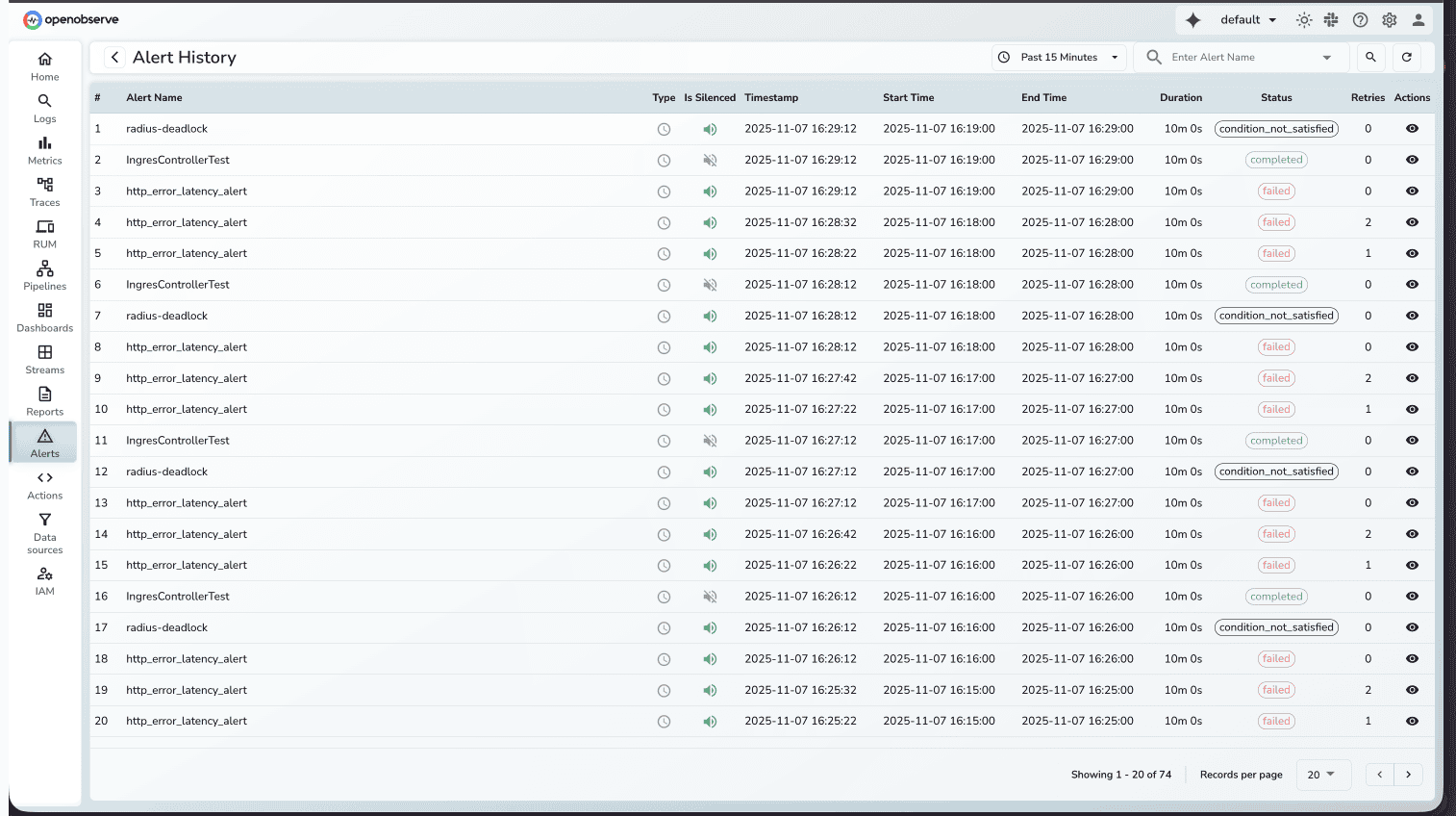The image size is (1456, 816).
Task: Open the help question mark icon
Action: [x=1360, y=20]
